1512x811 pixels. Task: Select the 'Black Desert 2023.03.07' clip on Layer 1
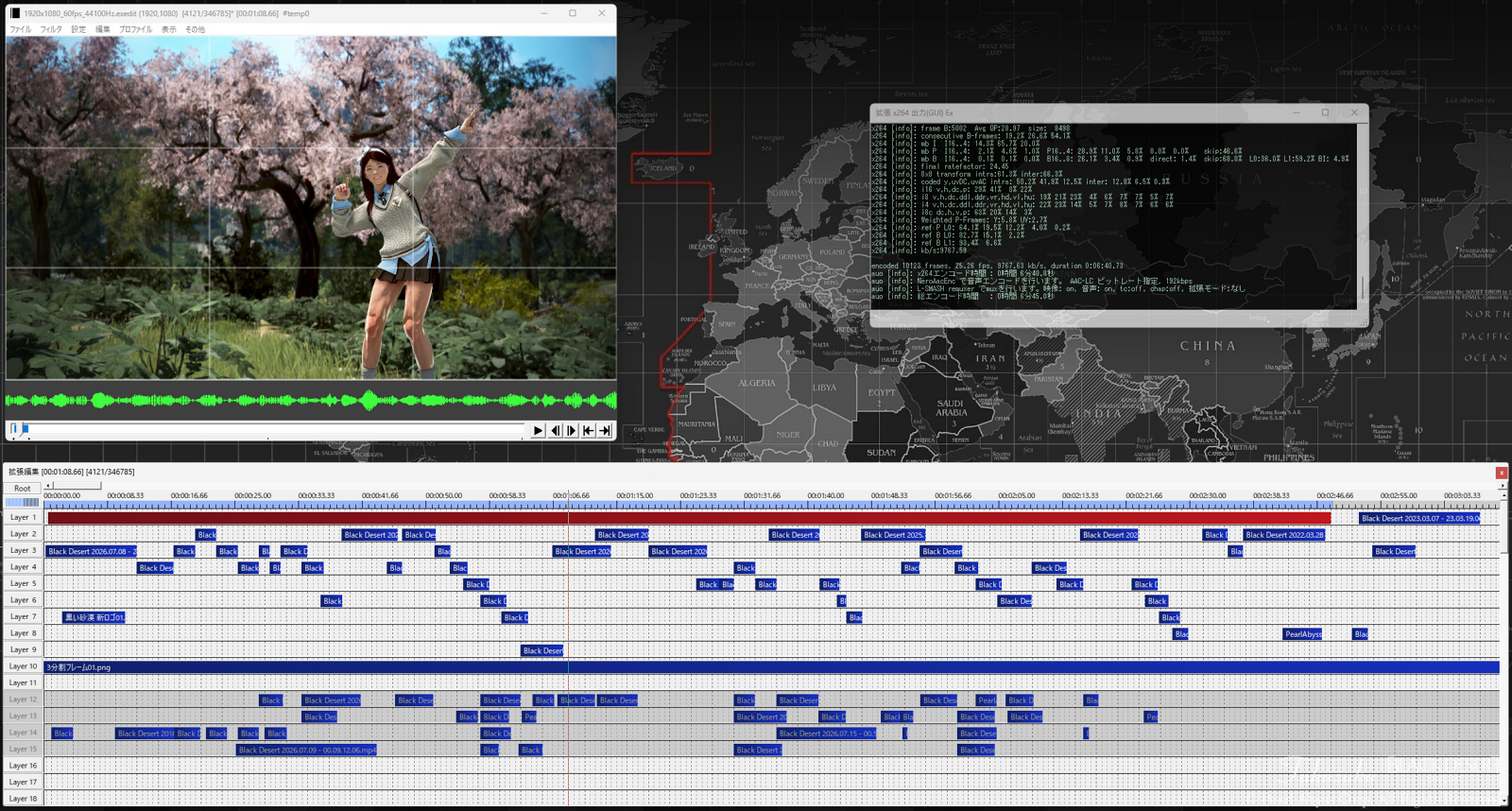pyautogui.click(x=1420, y=518)
